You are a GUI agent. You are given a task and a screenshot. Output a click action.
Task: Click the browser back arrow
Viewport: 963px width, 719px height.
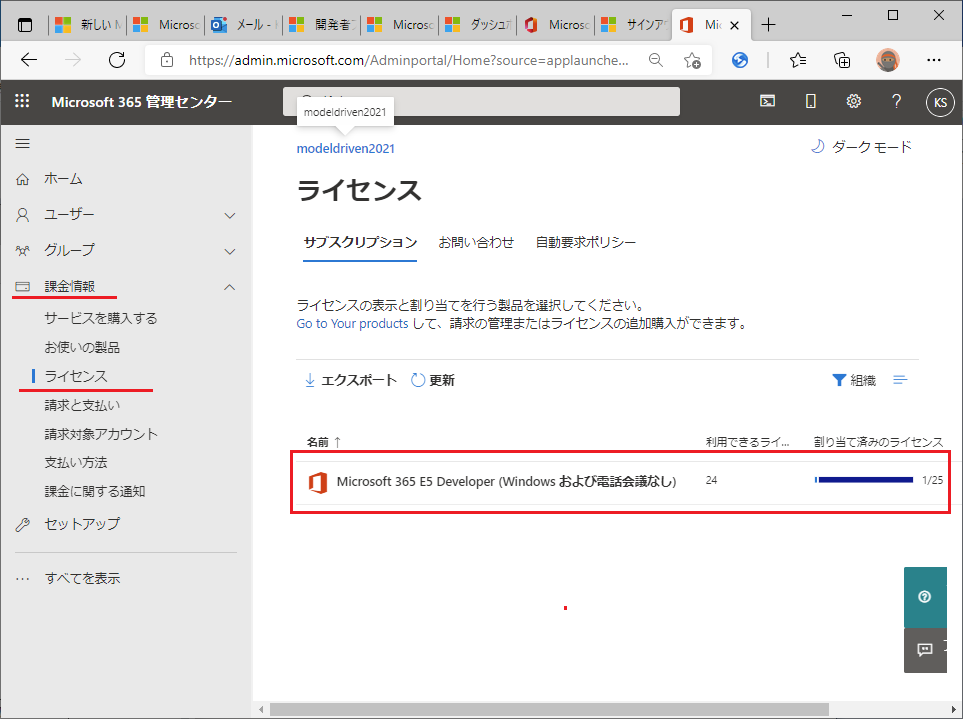[29, 60]
